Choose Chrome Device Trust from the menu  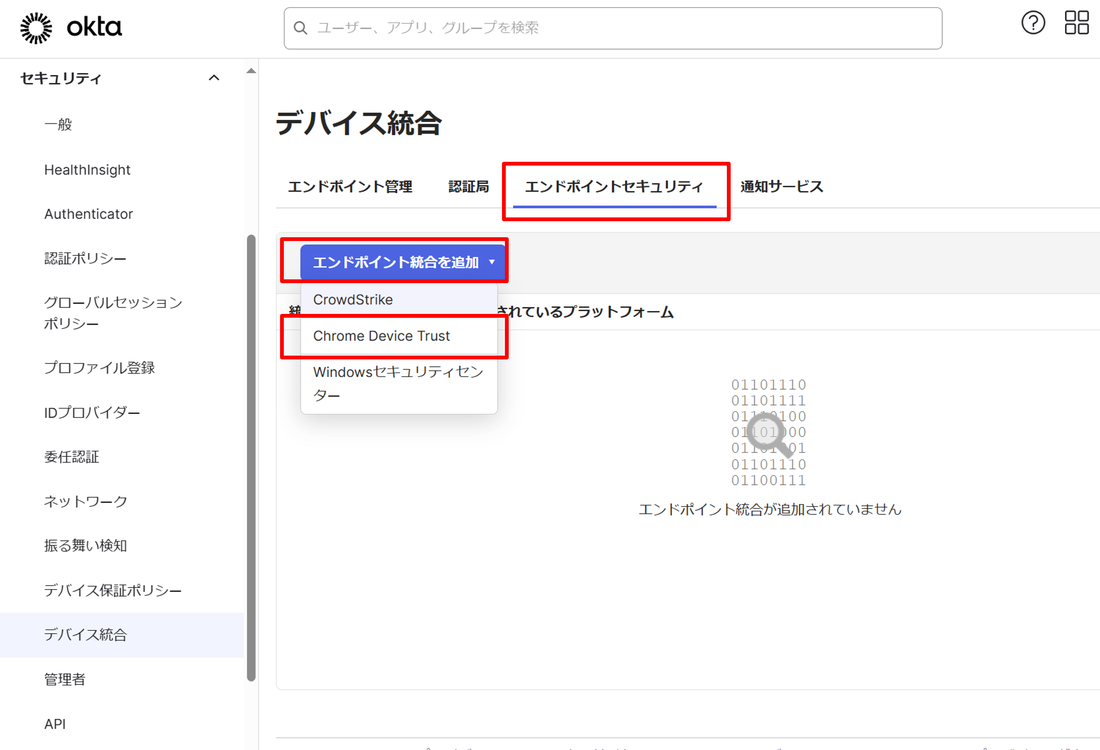[x=399, y=336]
